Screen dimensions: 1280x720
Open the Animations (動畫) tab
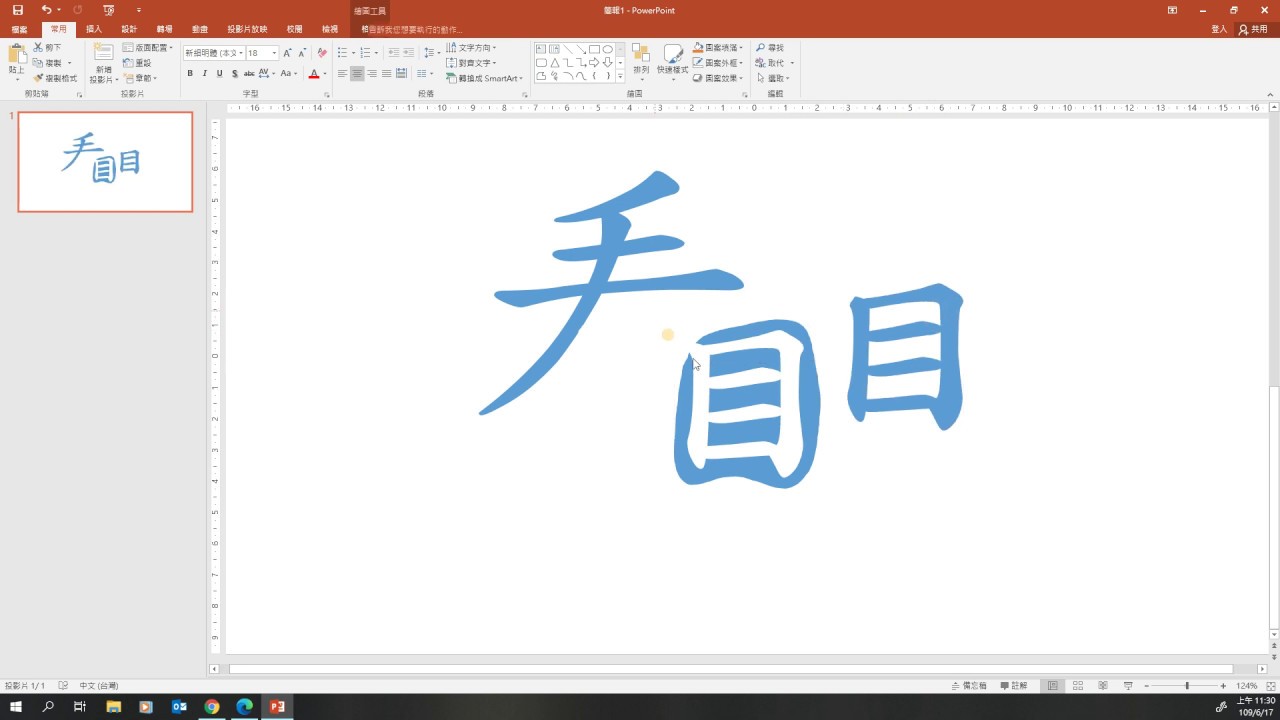[200, 29]
